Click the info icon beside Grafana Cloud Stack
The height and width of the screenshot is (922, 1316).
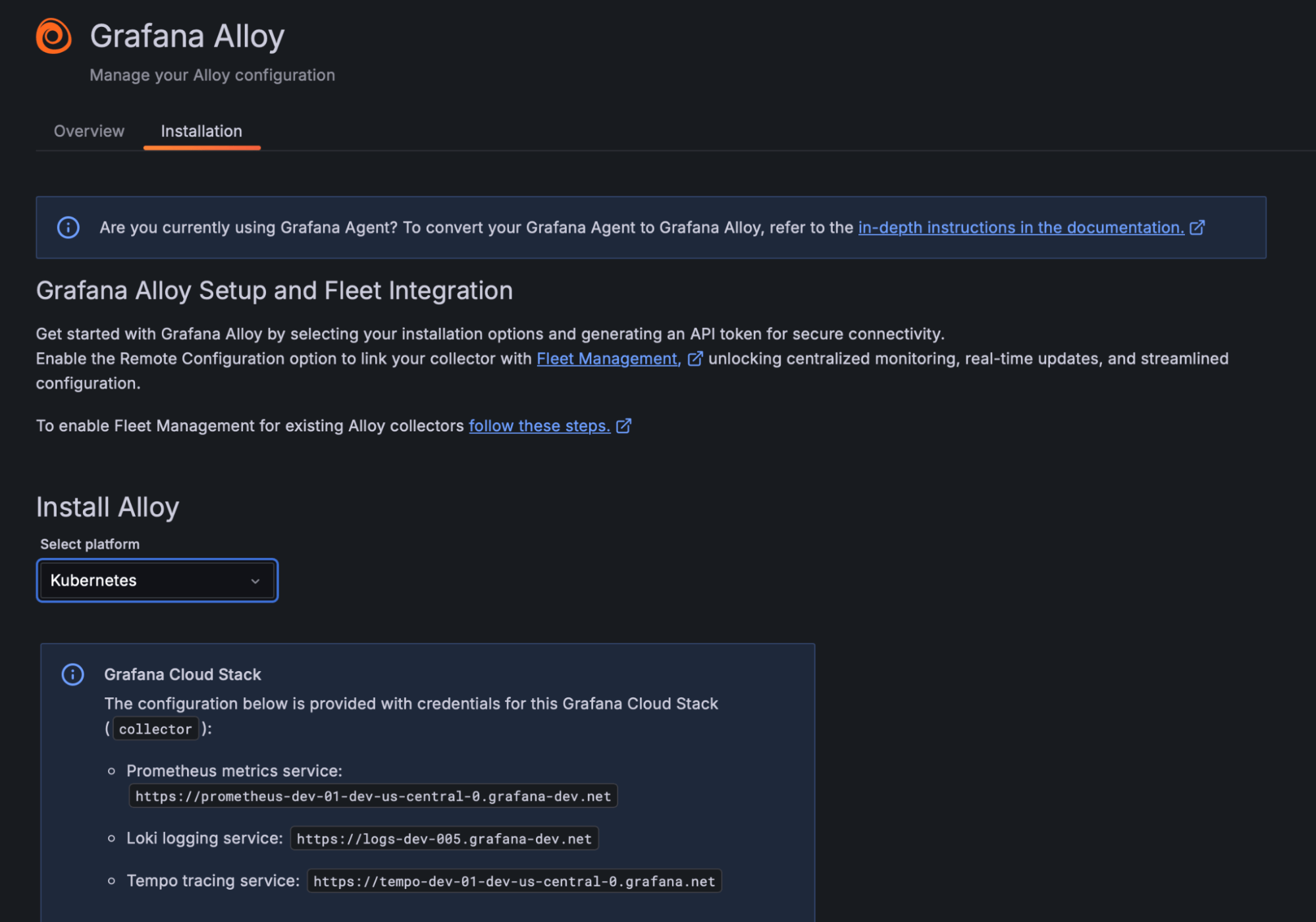pos(72,674)
